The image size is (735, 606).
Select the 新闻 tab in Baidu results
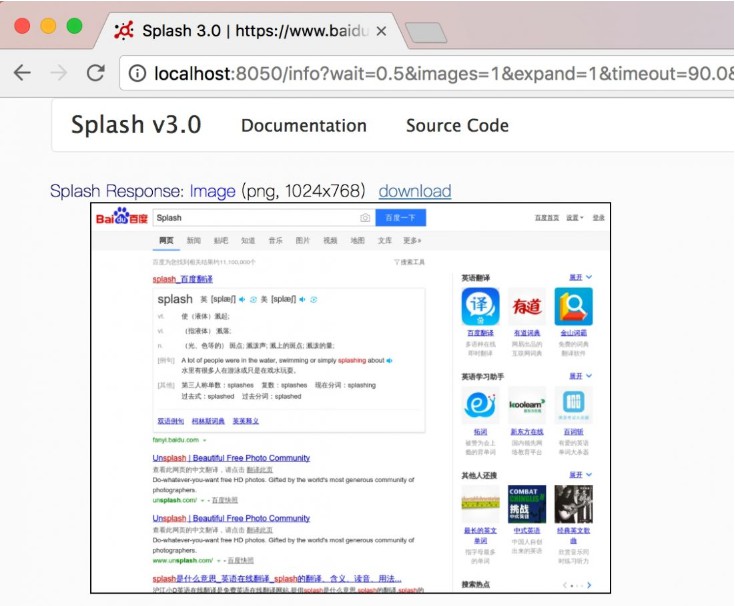(194, 240)
